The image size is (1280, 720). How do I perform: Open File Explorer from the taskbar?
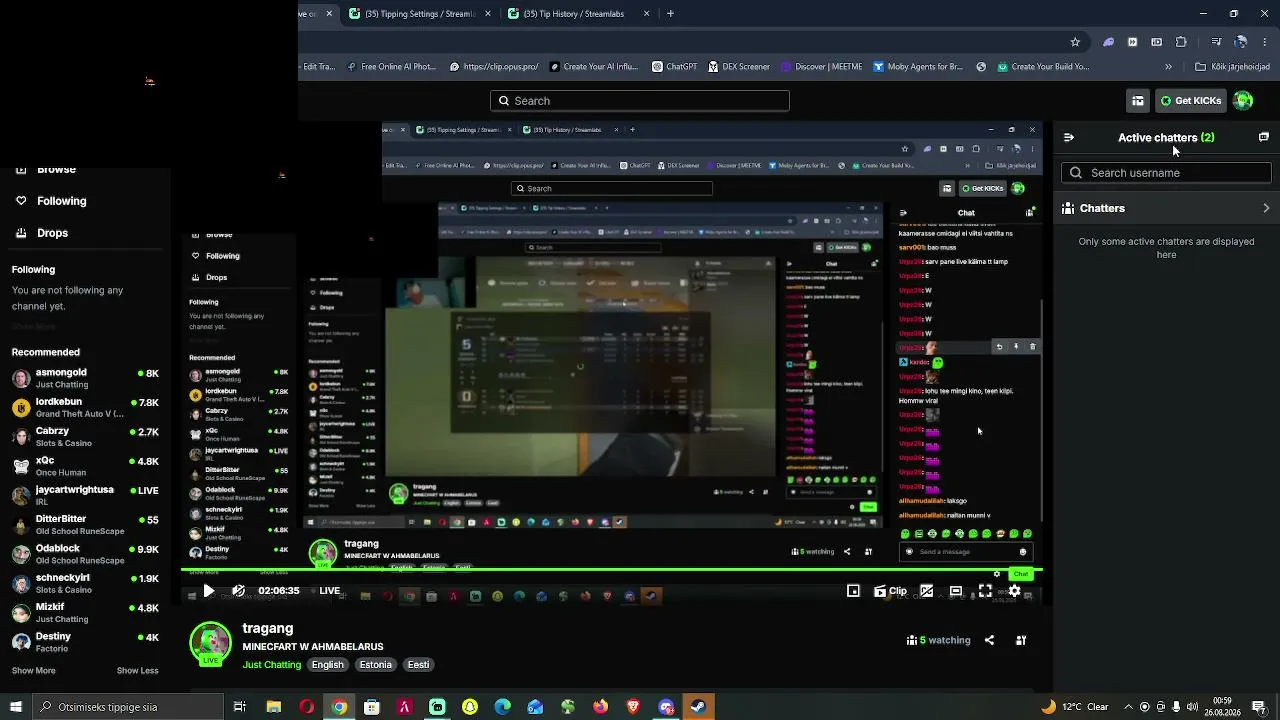pos(273,707)
